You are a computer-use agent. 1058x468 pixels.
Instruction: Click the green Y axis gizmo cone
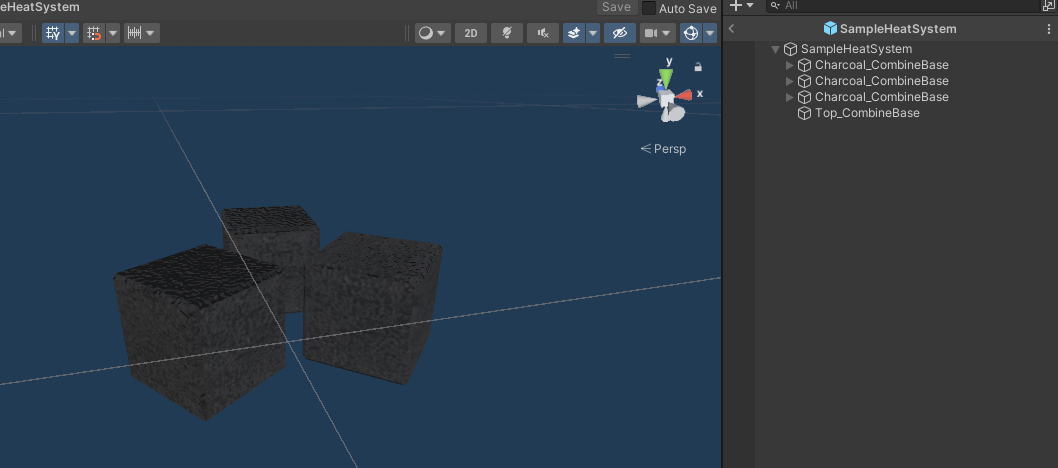coord(666,79)
